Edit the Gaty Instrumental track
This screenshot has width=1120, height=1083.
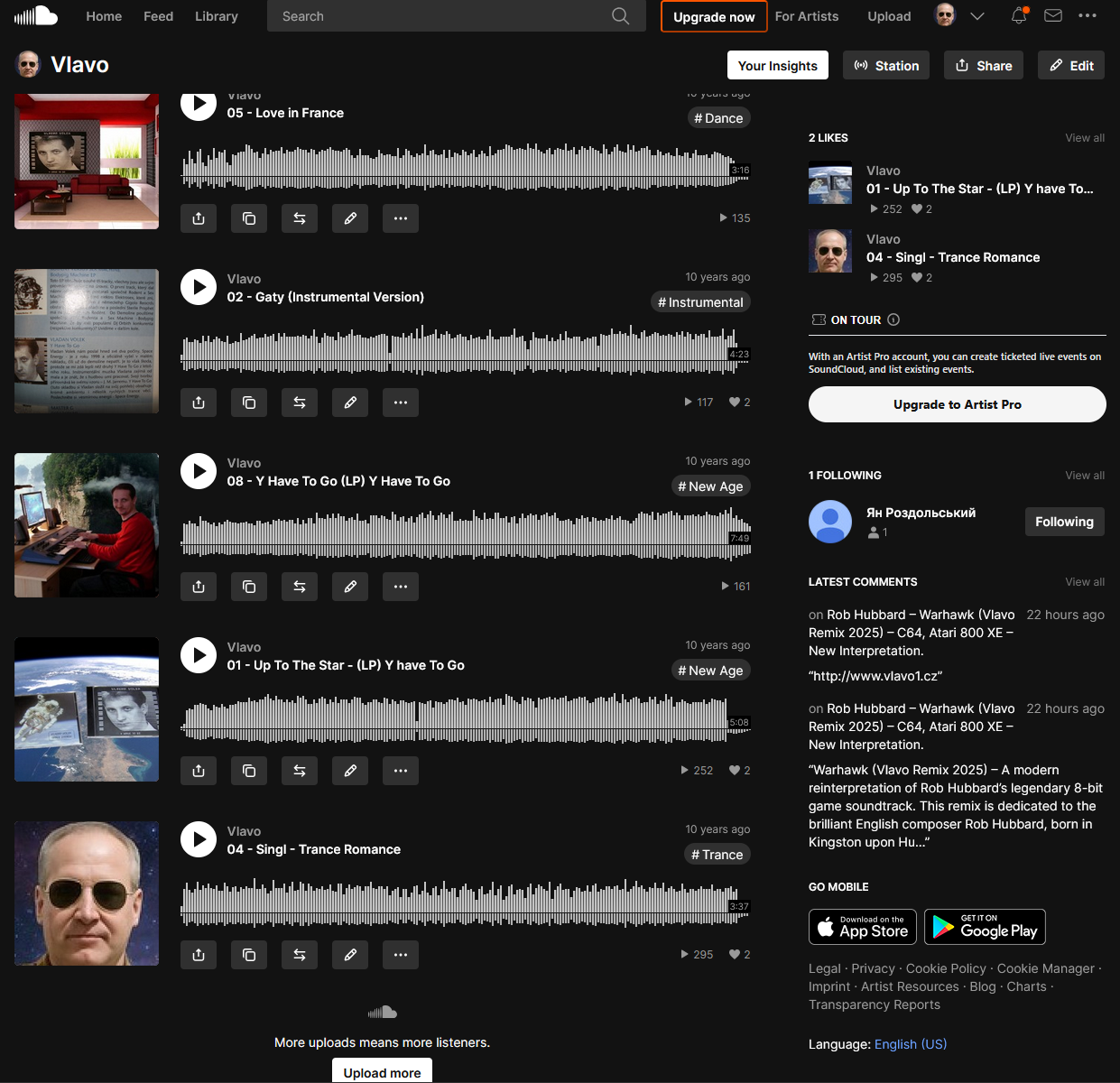pyautogui.click(x=350, y=403)
